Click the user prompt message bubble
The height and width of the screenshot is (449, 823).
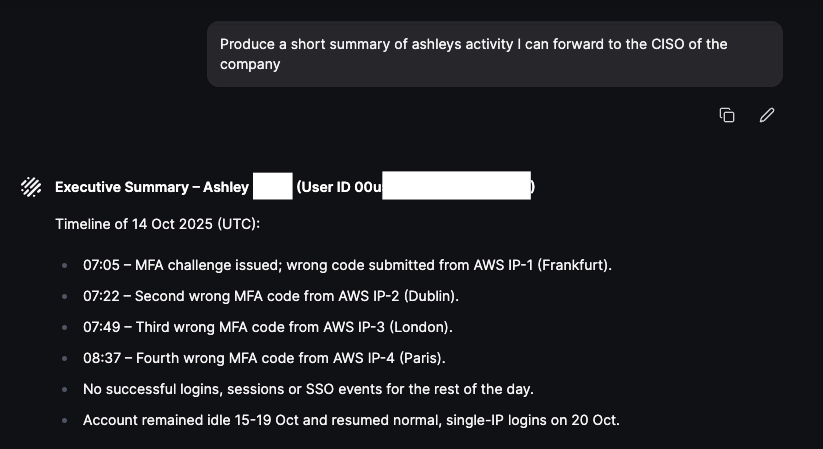[x=494, y=54]
